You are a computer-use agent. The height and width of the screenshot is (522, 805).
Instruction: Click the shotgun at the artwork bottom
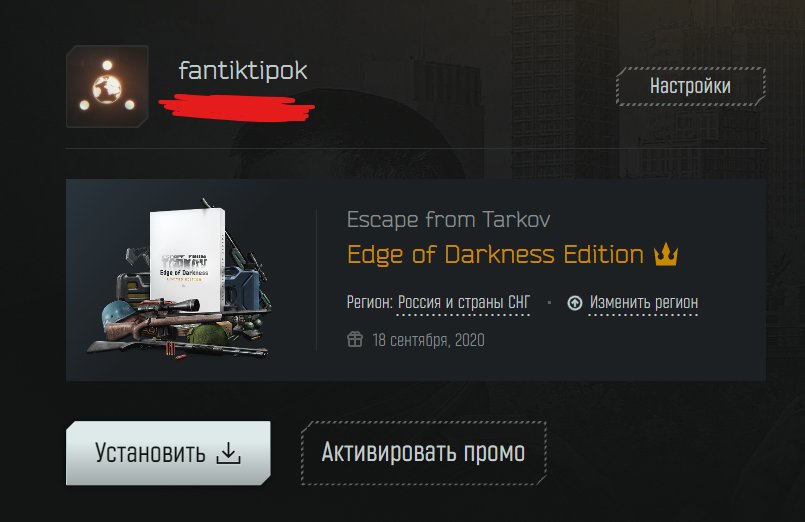click(x=177, y=348)
